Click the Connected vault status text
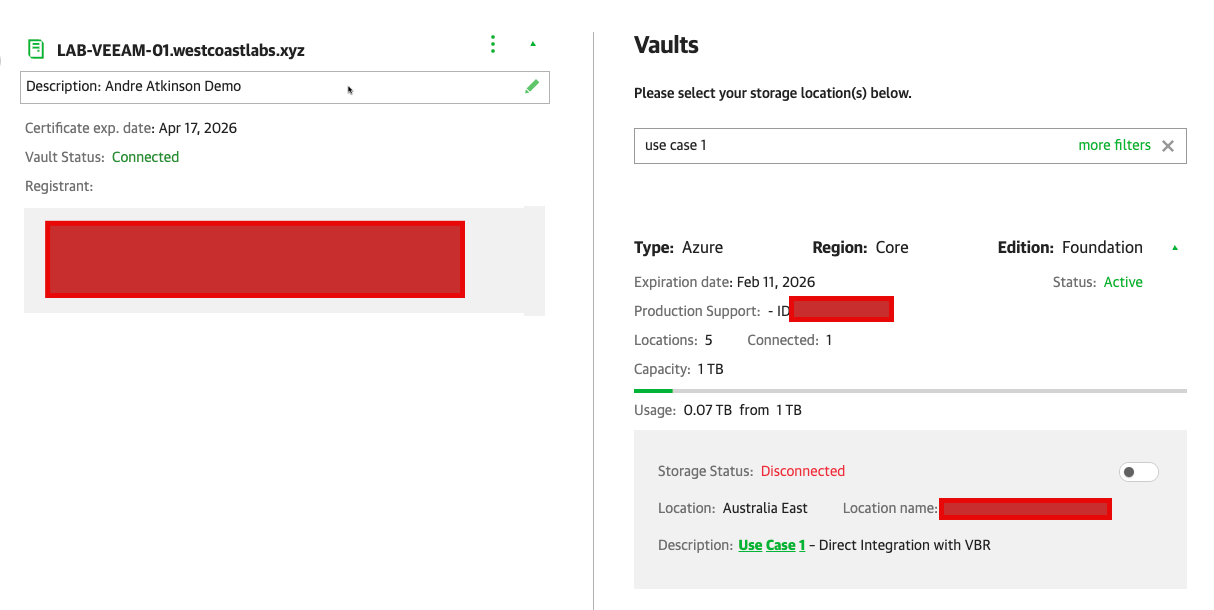 tap(145, 157)
